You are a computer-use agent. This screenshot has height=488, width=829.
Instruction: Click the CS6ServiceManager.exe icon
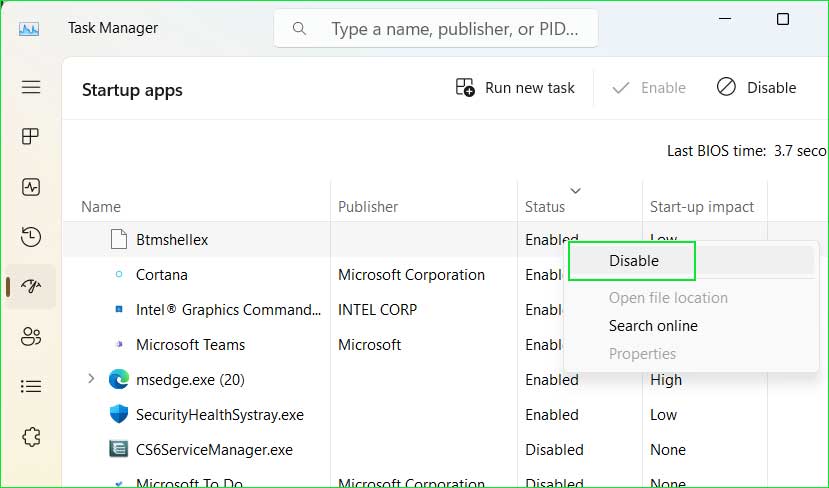(118, 449)
